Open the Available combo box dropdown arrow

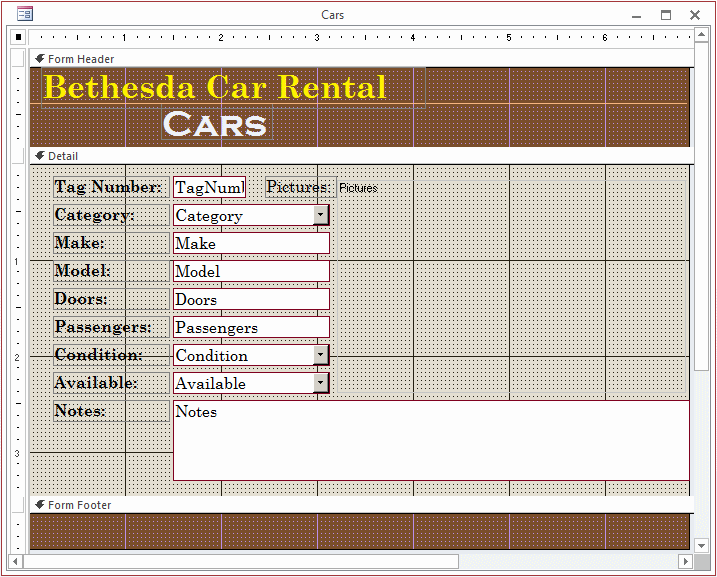[321, 383]
